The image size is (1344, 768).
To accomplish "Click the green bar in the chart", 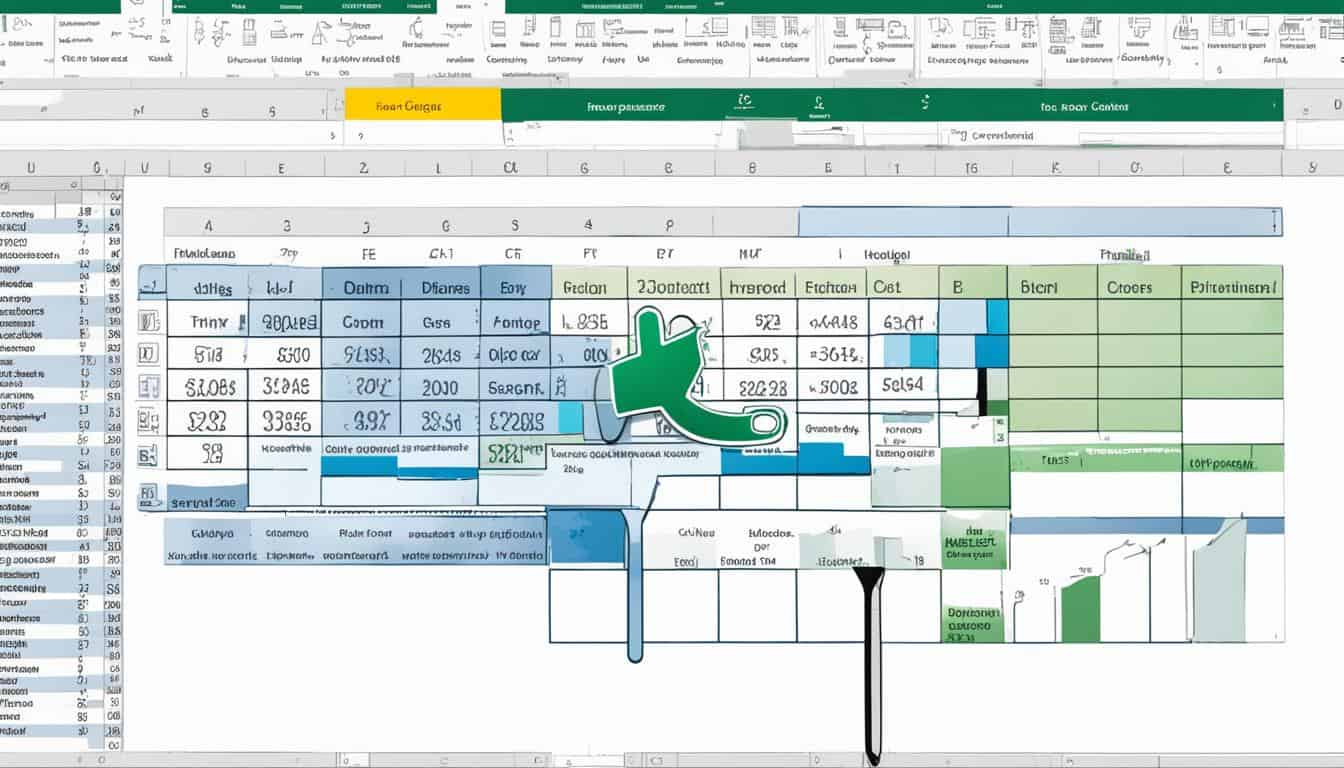I will pyautogui.click(x=1079, y=608).
